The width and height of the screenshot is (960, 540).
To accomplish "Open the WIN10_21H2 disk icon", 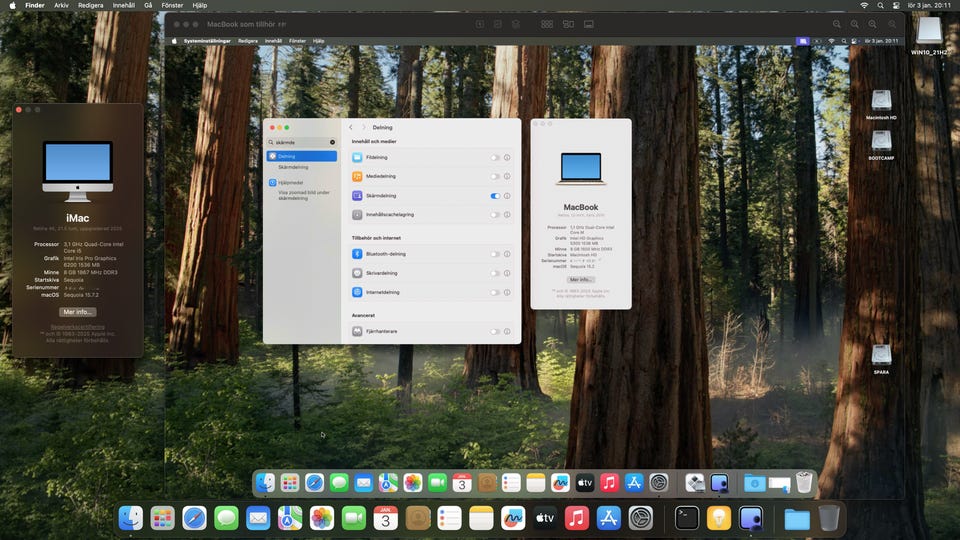I will (x=929, y=31).
